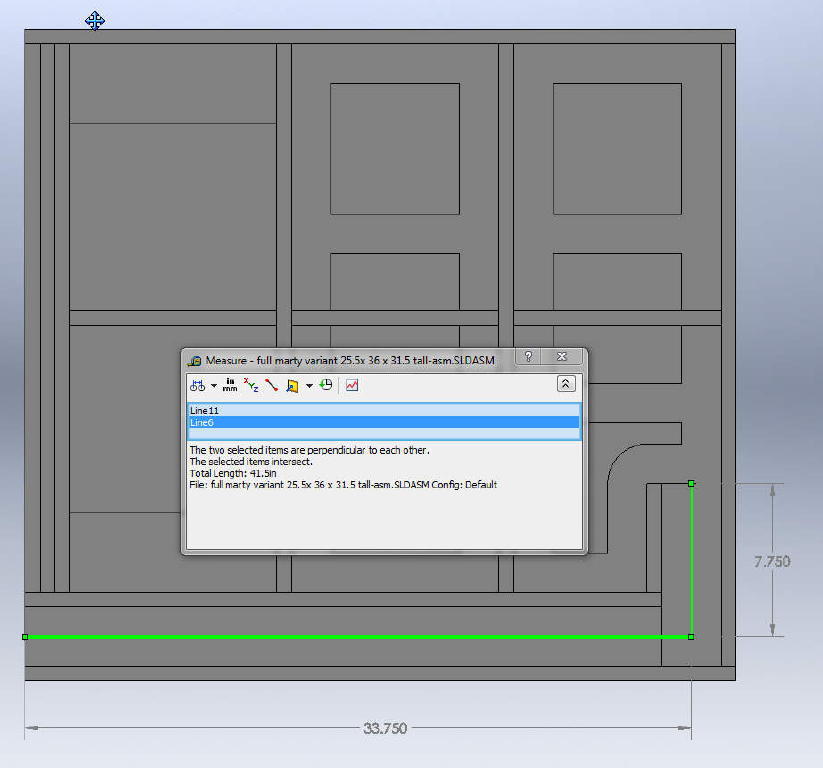The width and height of the screenshot is (823, 768).
Task: Open the Arc/Circle Measurements dropdown arrow
Action: (x=214, y=386)
